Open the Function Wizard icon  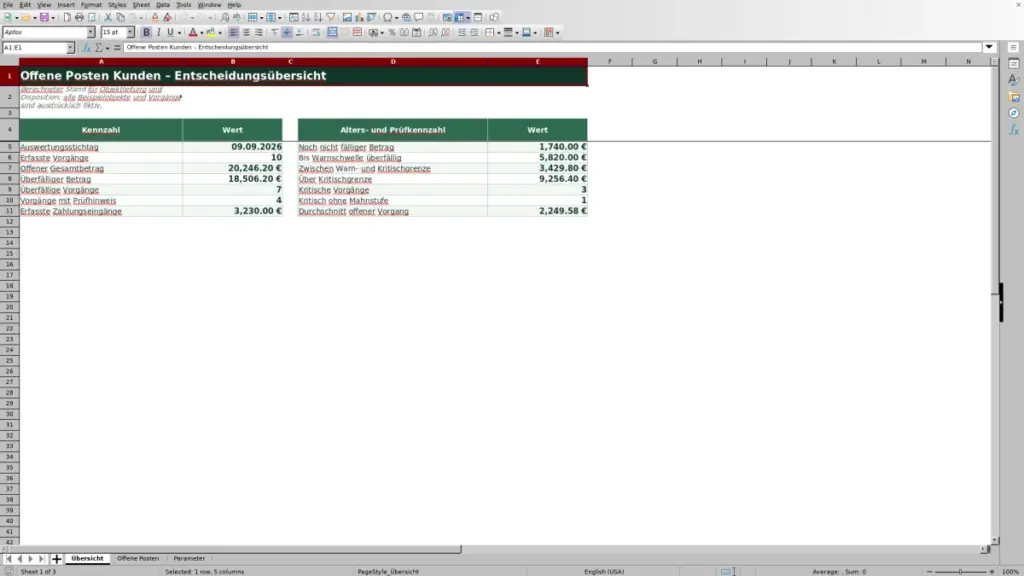86,48
